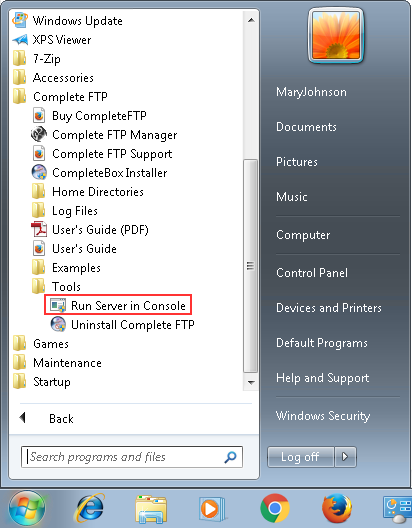Select the CompleteBox Installer text
Viewport: 412px width, 528px height.
tap(110, 173)
